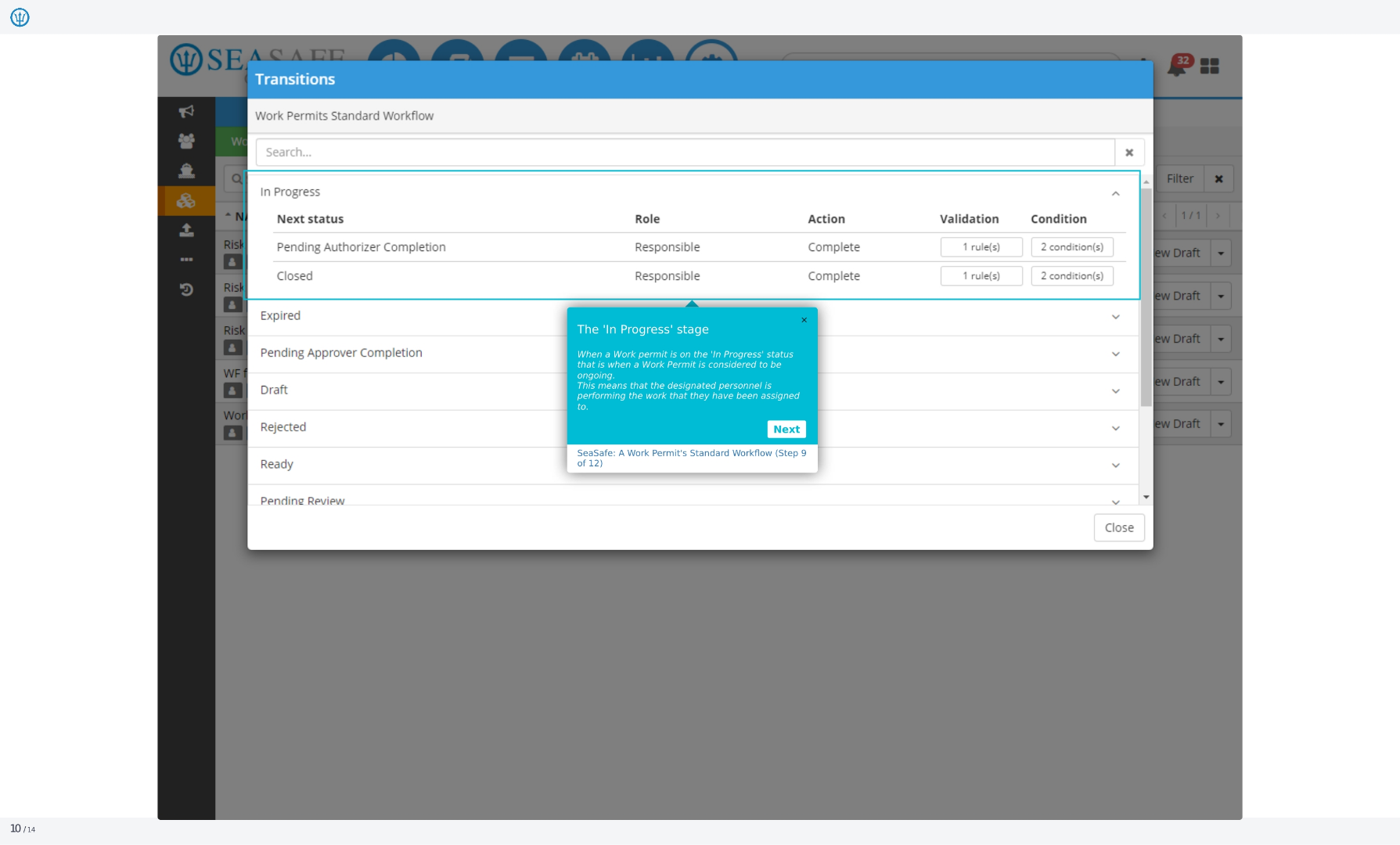Expand the Ready section chevron
The width and height of the screenshot is (1400, 845).
tap(1115, 466)
